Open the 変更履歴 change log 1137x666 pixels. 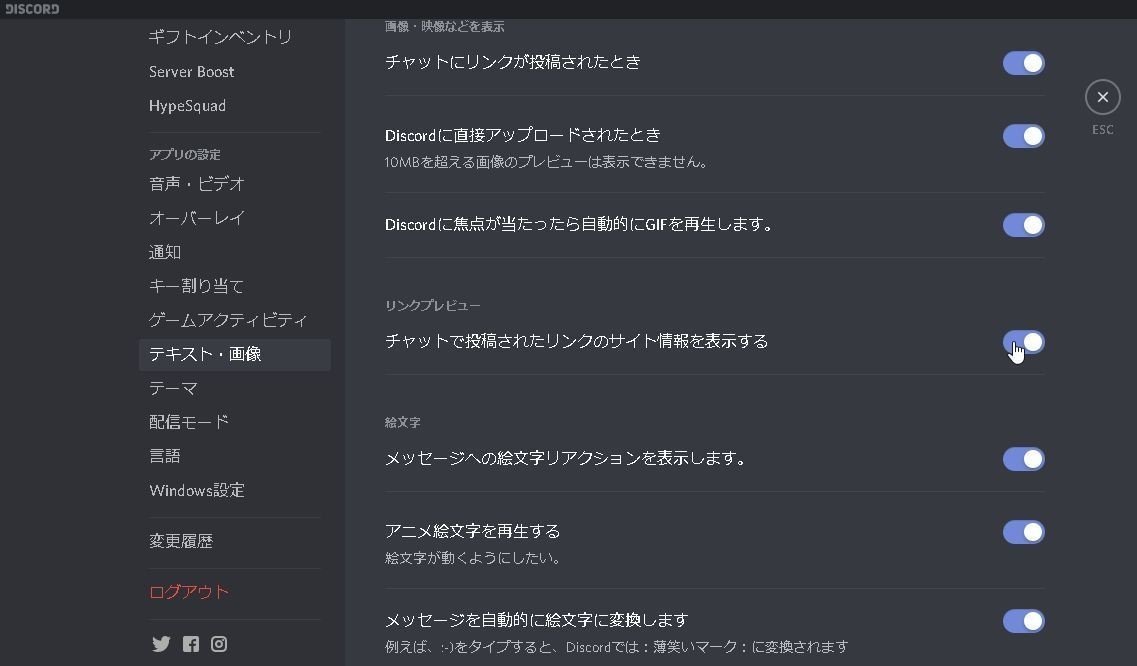click(x=181, y=541)
